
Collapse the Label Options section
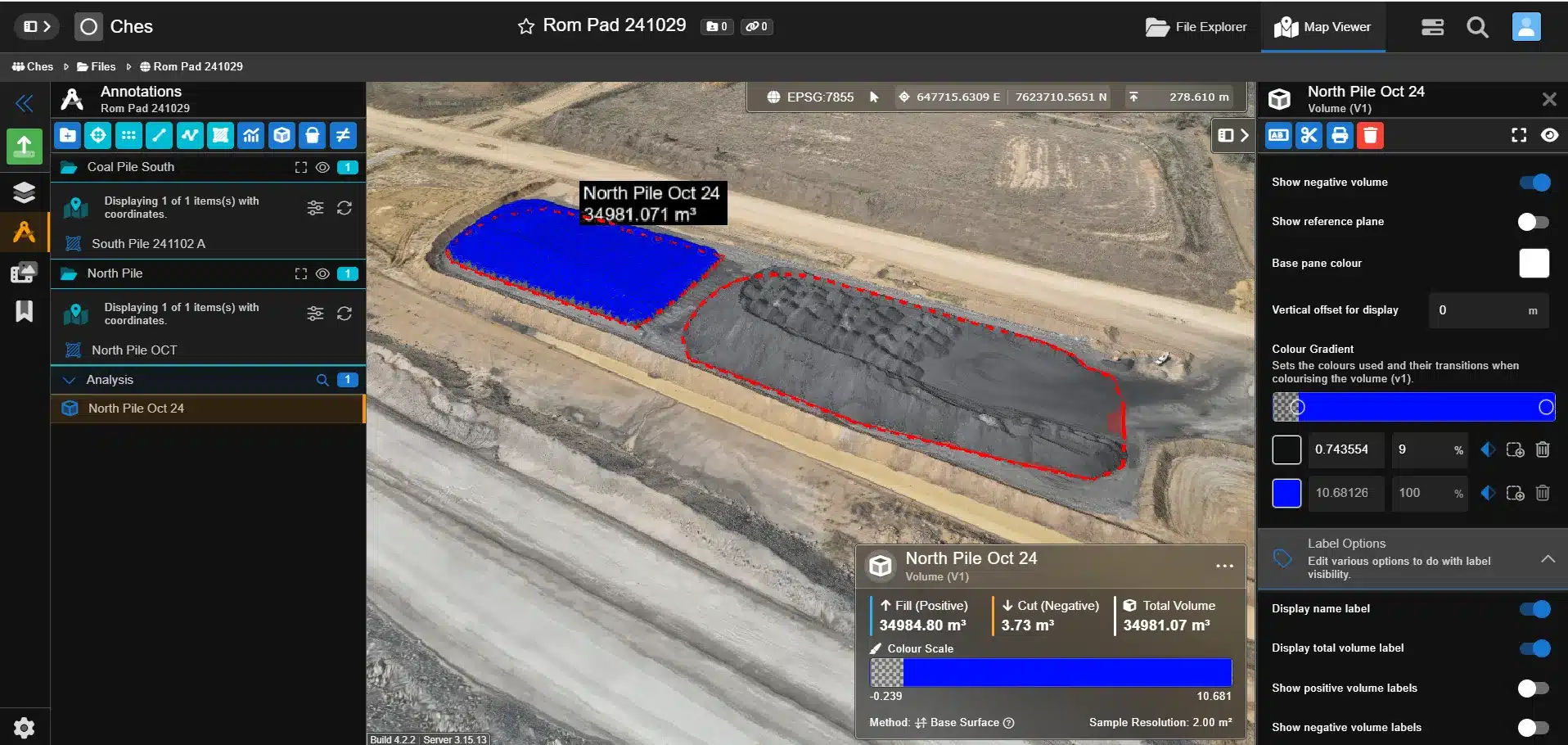[1548, 559]
